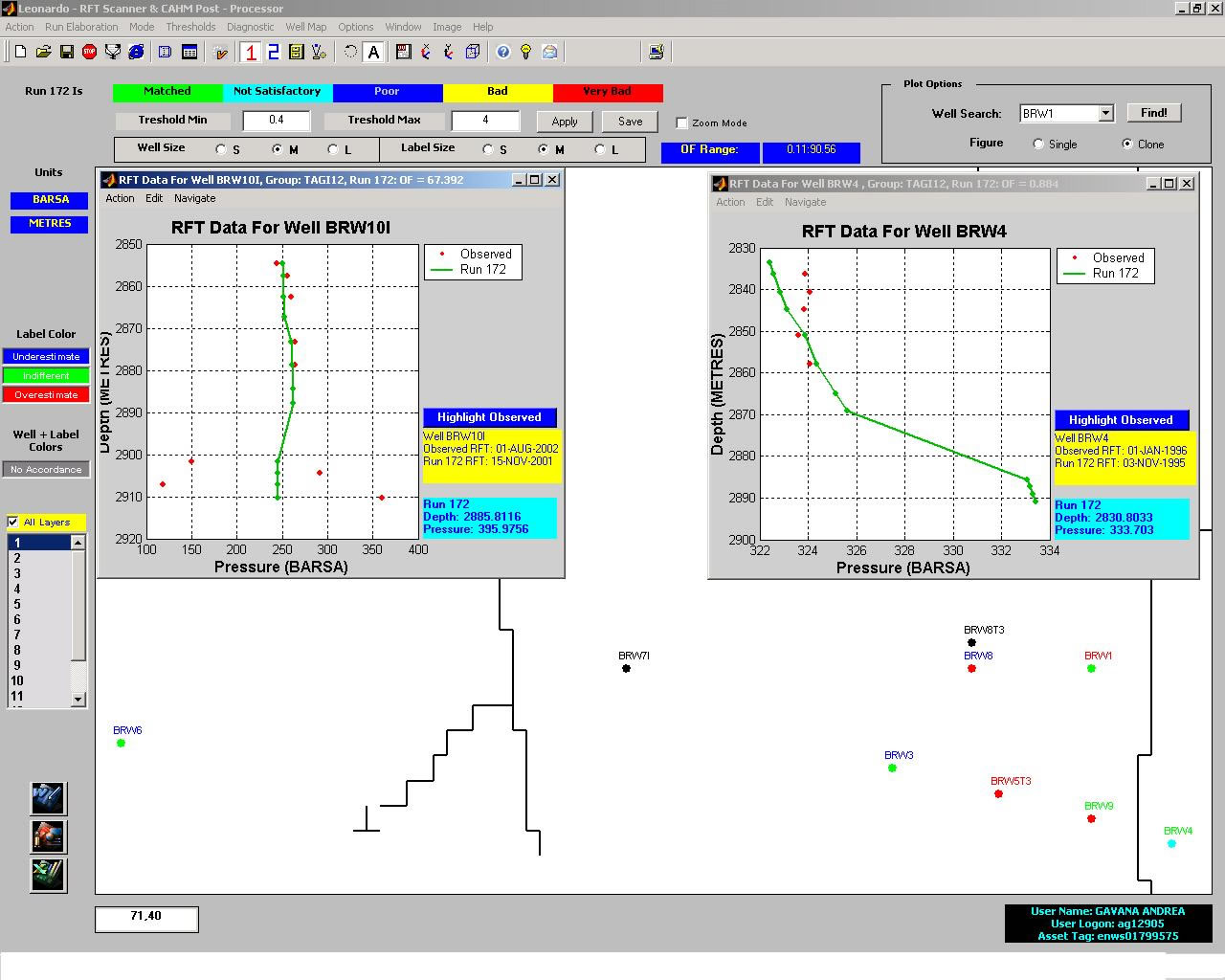This screenshot has height=980, width=1225.
Task: Uncheck the All Layers checkbox
Action: [13, 522]
